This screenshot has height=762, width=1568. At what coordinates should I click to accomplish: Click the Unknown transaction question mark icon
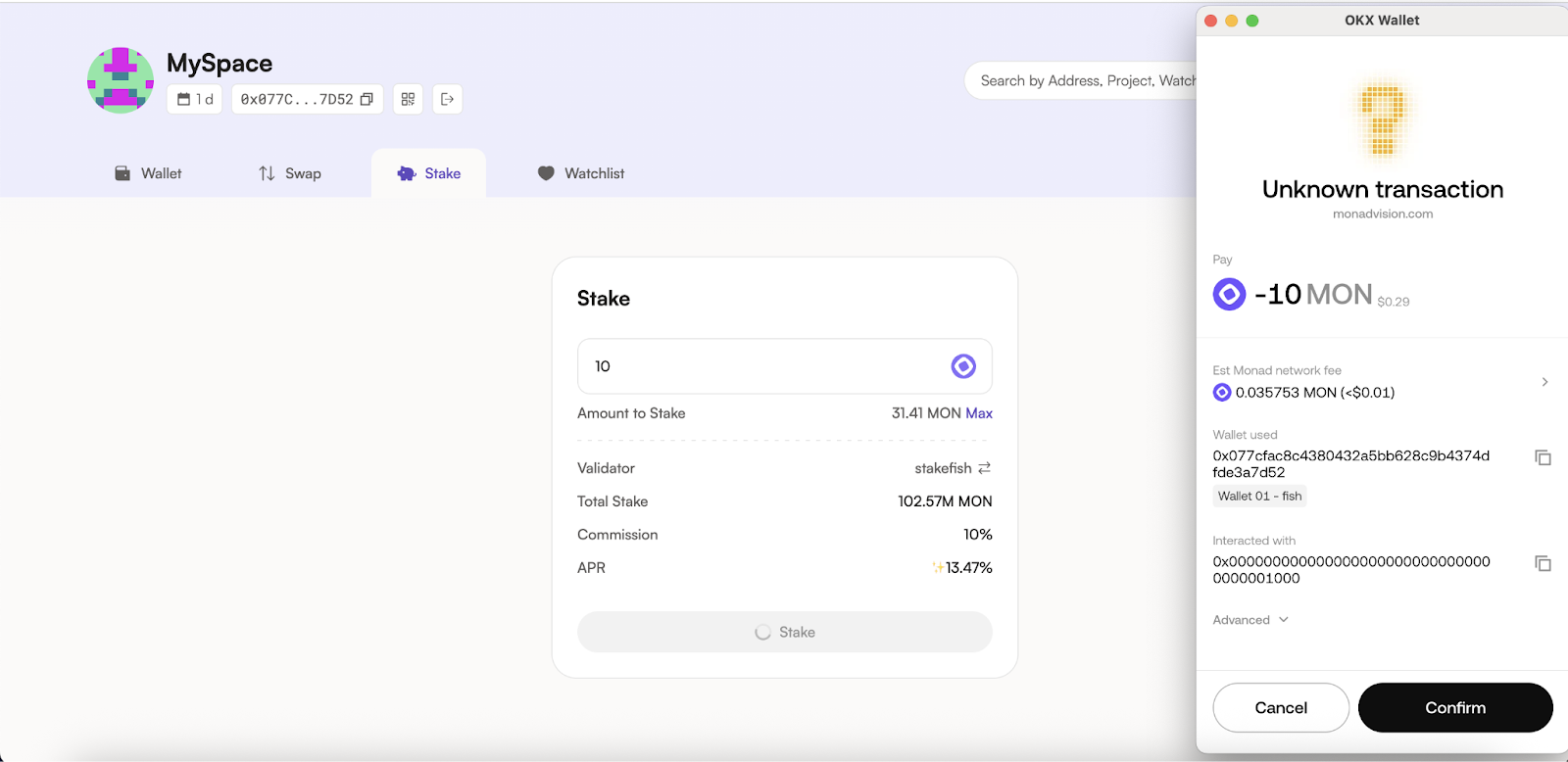pos(1383,119)
